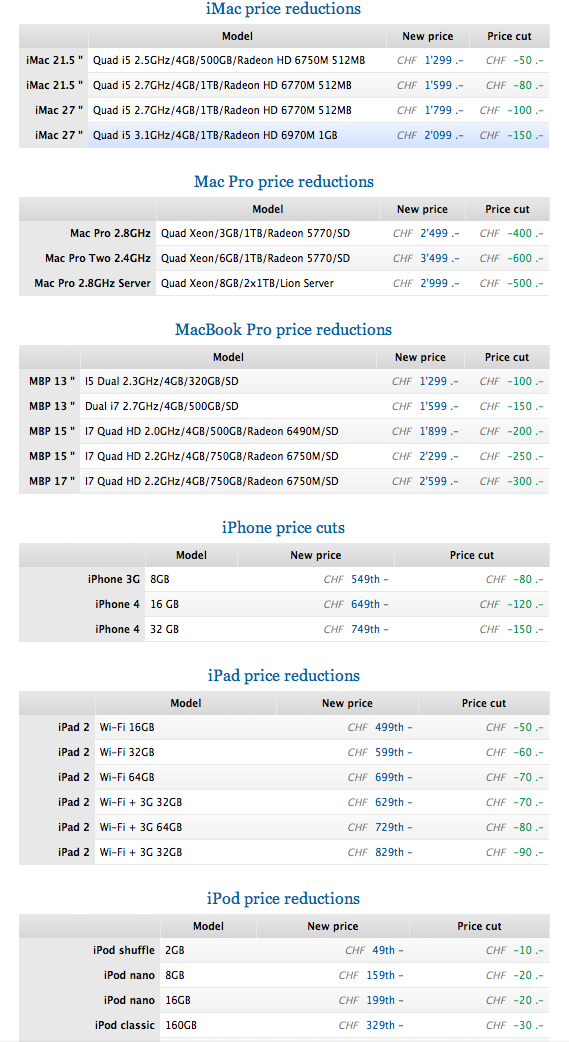Click the iPad price reductions heading
This screenshot has height=1042, width=569.
pos(284,676)
